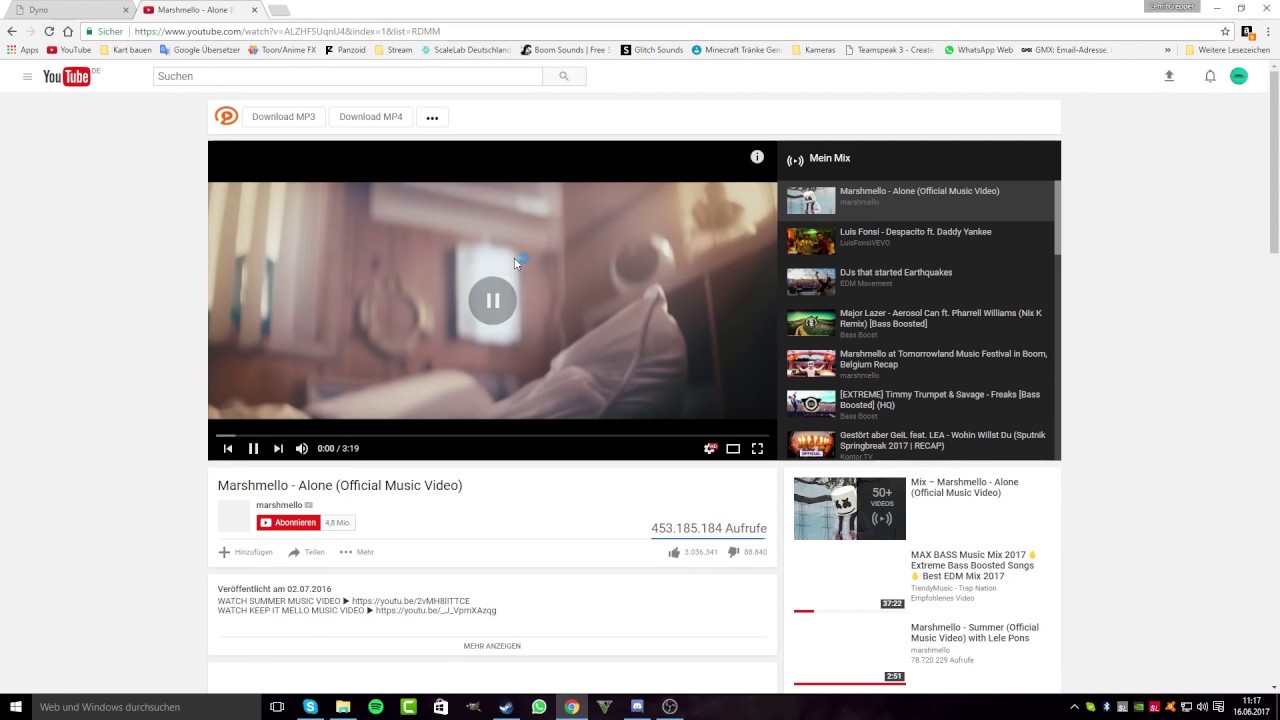Open the YouTube upload icon

click(x=1169, y=76)
